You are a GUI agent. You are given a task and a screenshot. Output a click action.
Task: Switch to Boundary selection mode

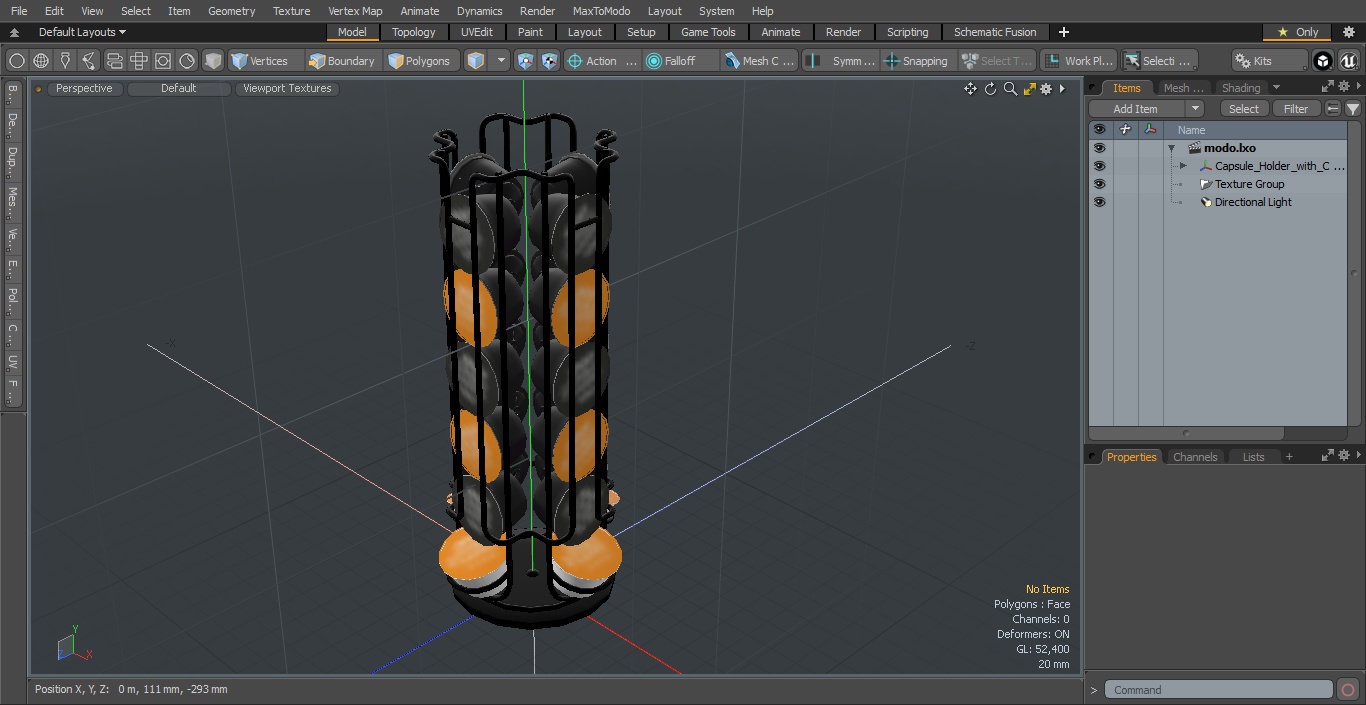(x=342, y=61)
